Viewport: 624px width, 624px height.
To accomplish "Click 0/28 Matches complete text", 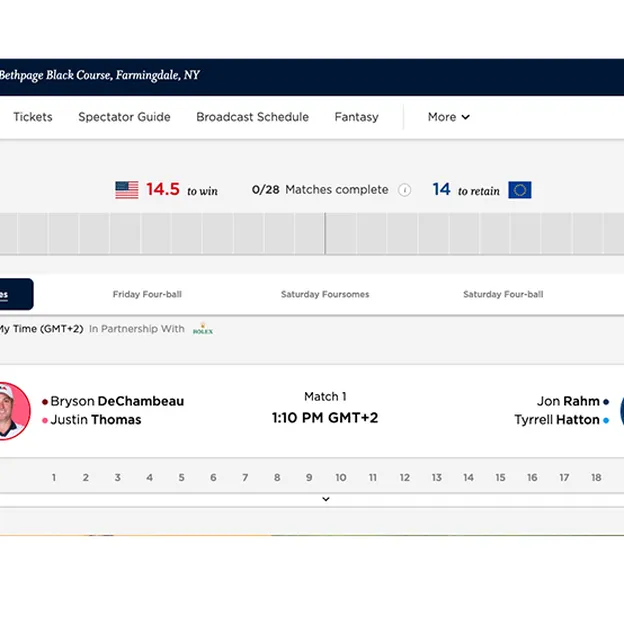I will click(320, 190).
